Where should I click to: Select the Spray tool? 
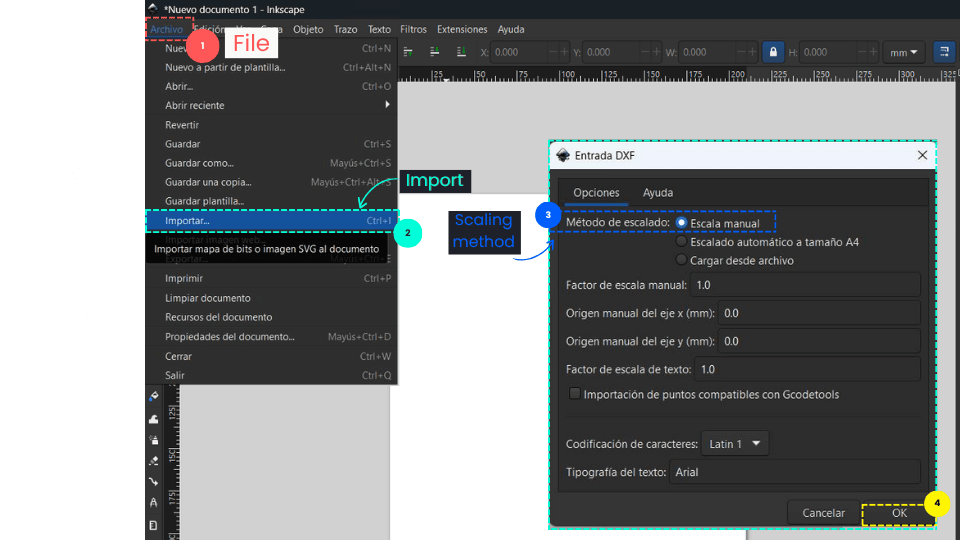(153, 440)
